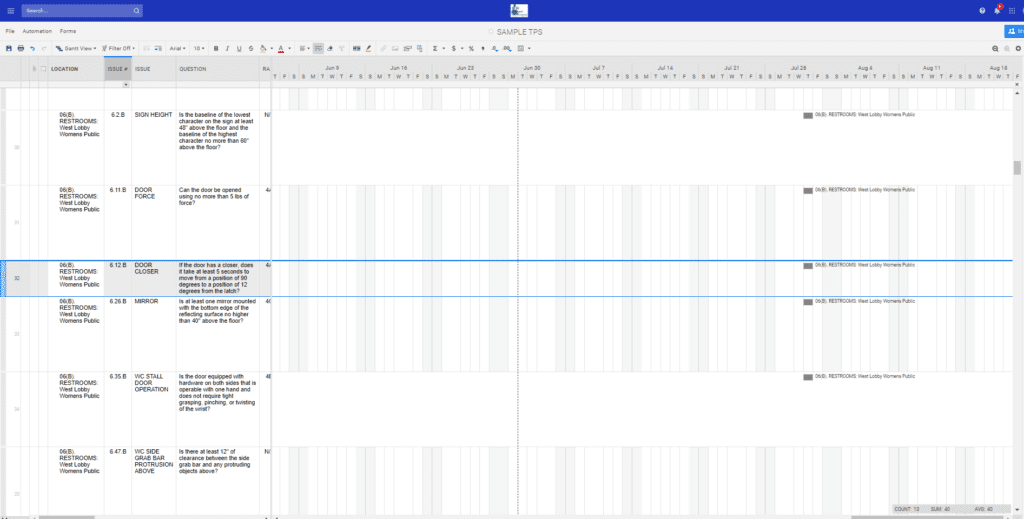
Task: Pick a text font color
Action: pos(281,48)
